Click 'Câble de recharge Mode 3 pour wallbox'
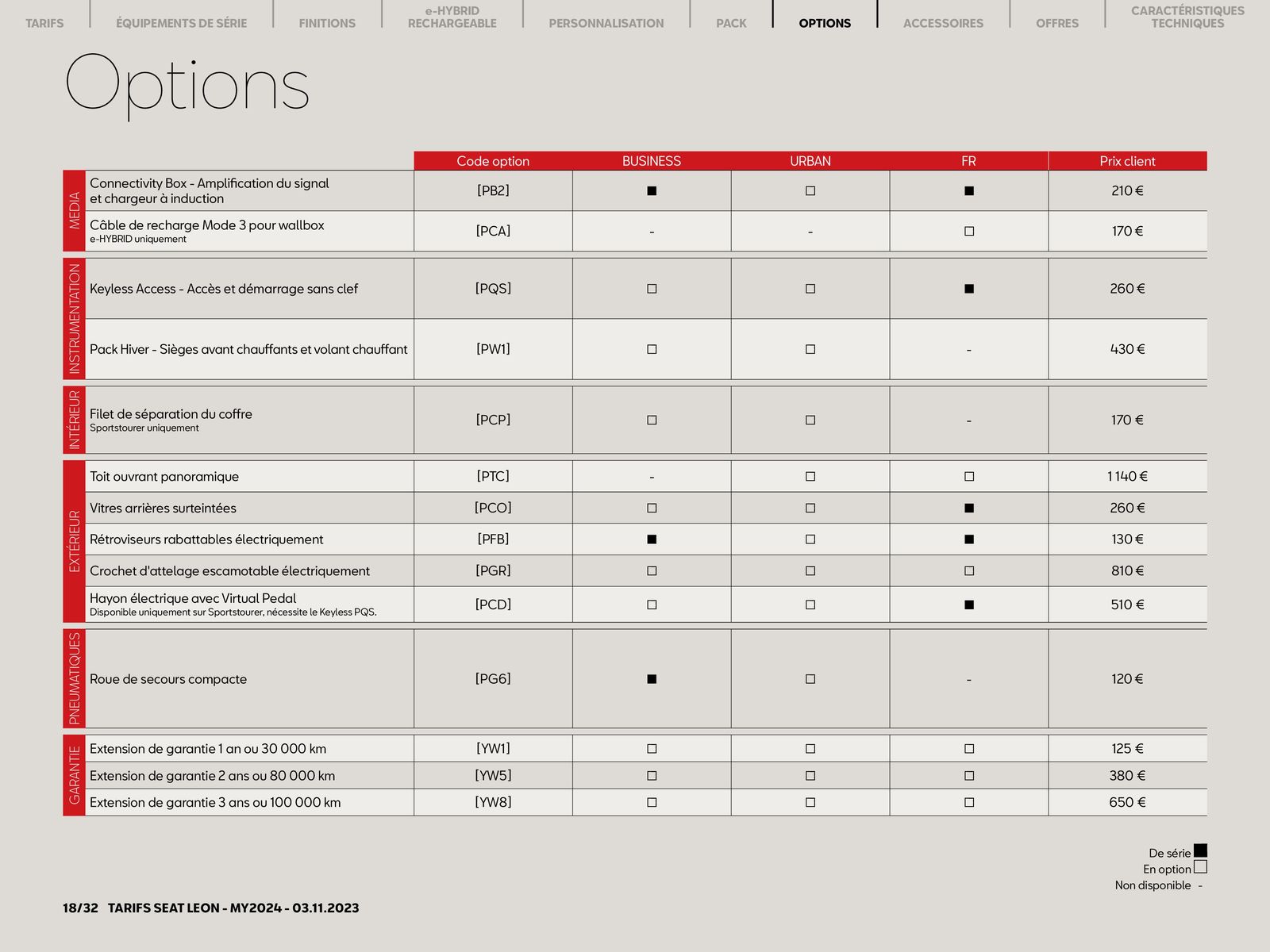Screen dimensions: 1270x952 pyautogui.click(x=207, y=225)
